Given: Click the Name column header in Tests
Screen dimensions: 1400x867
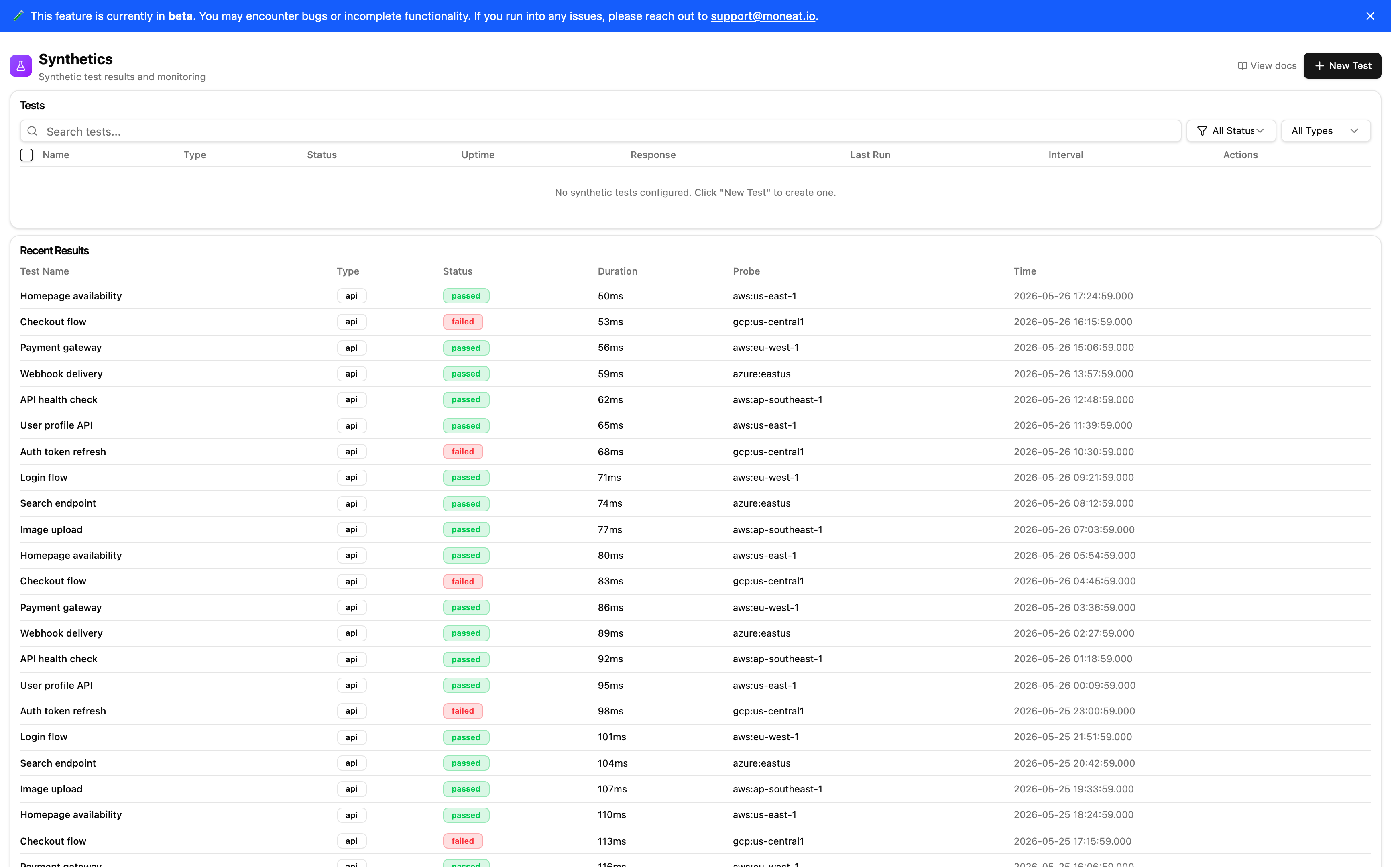Looking at the screenshot, I should click(56, 155).
